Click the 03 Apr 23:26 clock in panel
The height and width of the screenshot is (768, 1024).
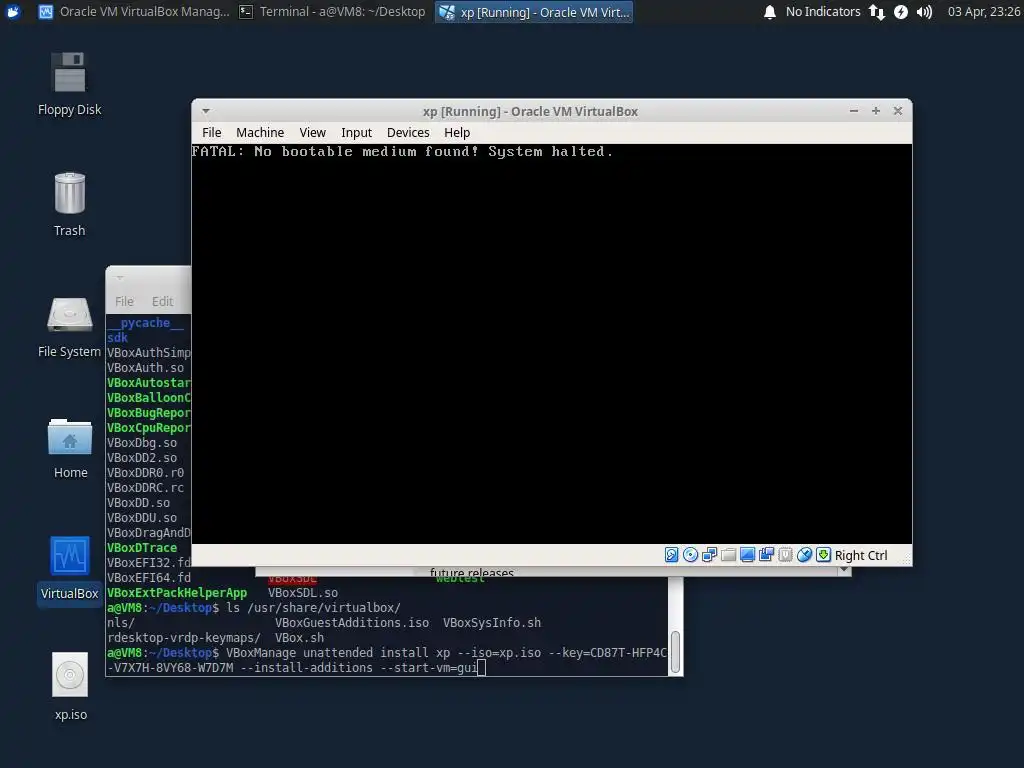point(984,12)
